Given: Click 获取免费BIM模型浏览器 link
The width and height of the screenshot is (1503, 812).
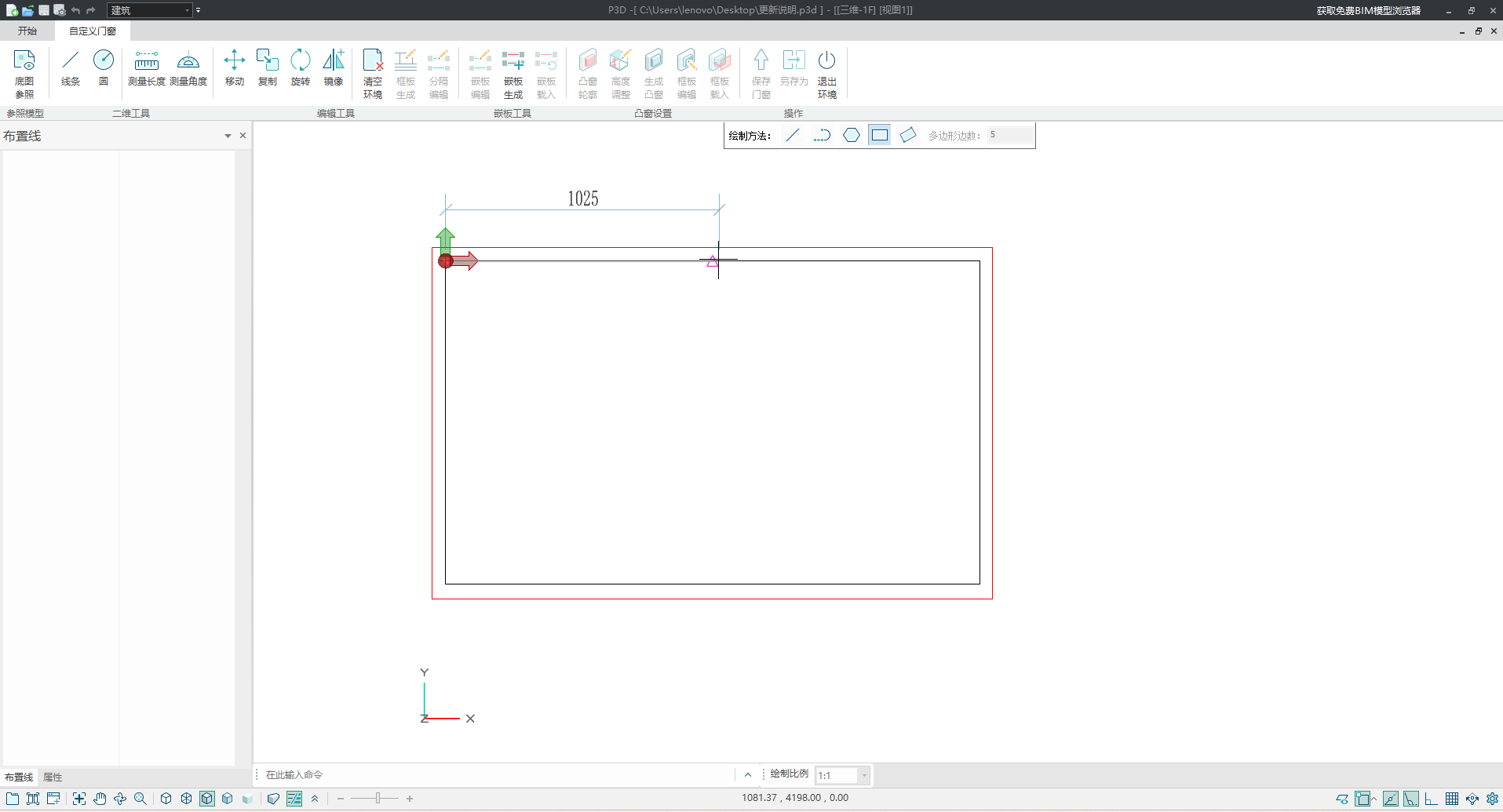Looking at the screenshot, I should (x=1368, y=10).
